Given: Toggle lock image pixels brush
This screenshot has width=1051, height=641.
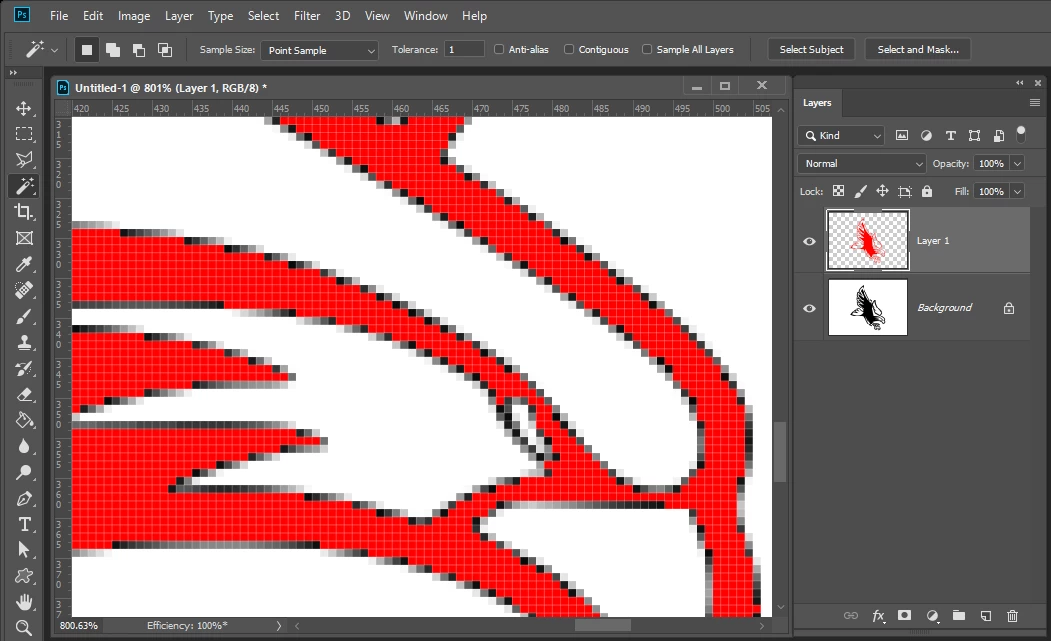Looking at the screenshot, I should tap(860, 191).
